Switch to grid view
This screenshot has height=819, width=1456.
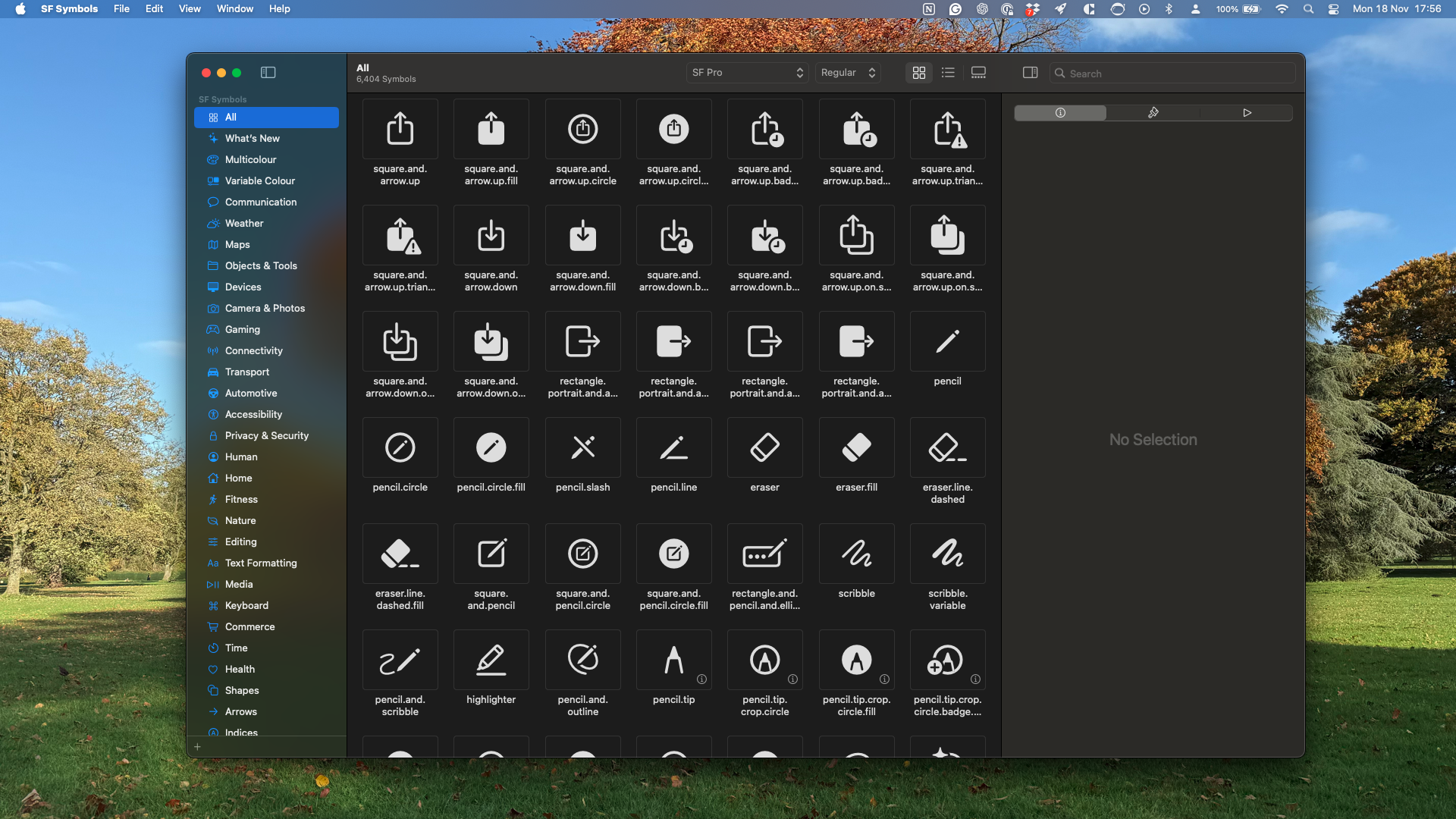click(x=919, y=73)
